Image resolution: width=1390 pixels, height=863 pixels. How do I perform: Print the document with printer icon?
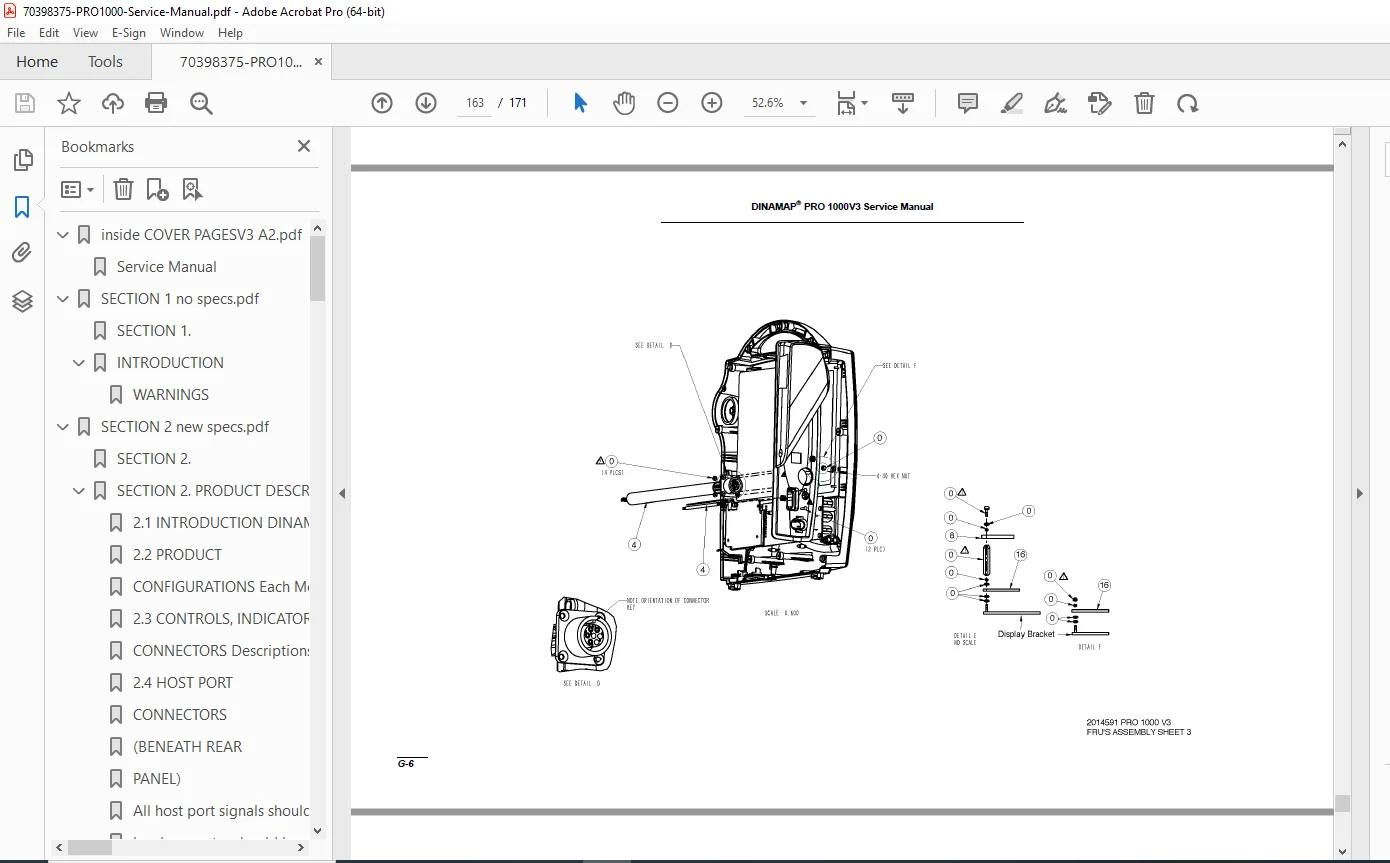[156, 103]
